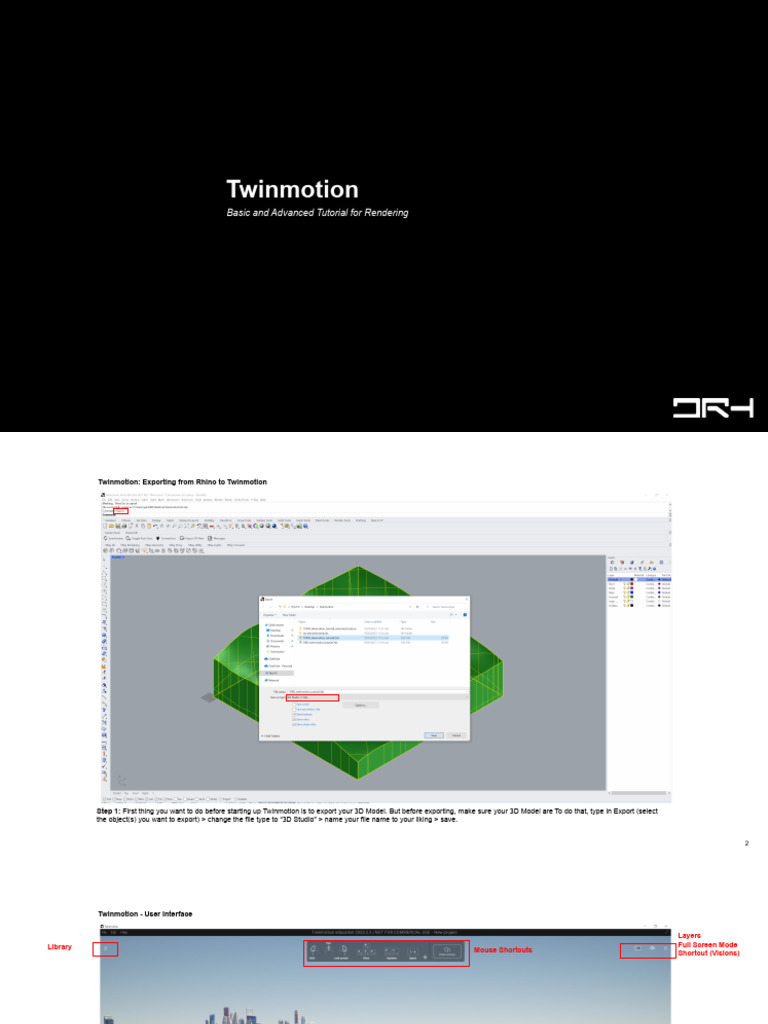Open Connections in Rhino Datasmith toolbar
The image size is (768, 1024).
point(166,538)
